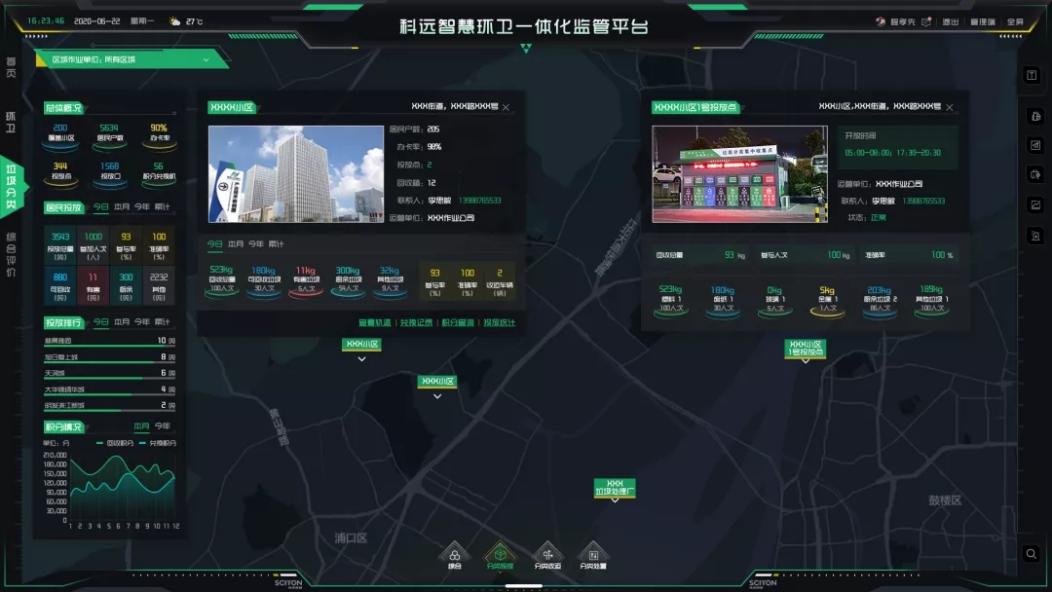
Task: Close the XXXX小区1号投放点 detail panel
Action: [949, 107]
